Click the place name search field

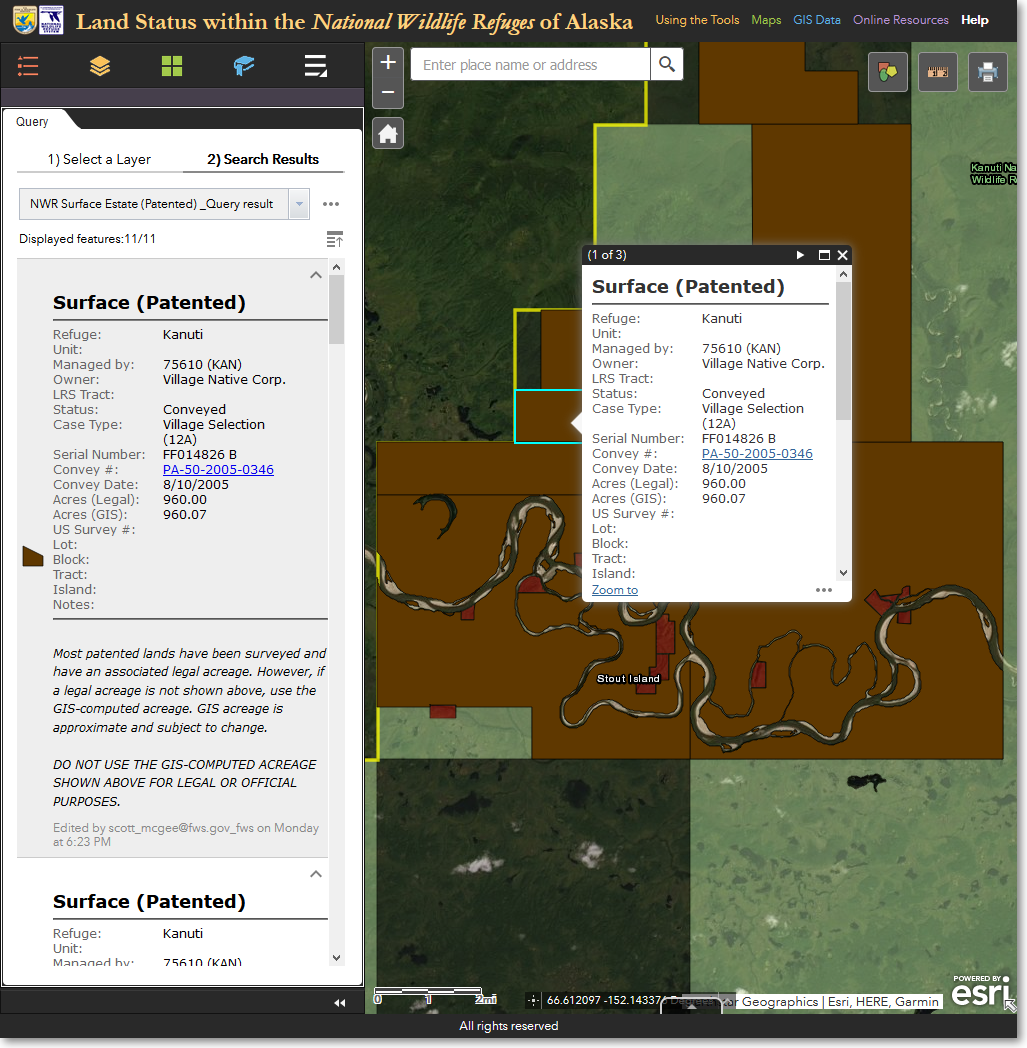(530, 65)
